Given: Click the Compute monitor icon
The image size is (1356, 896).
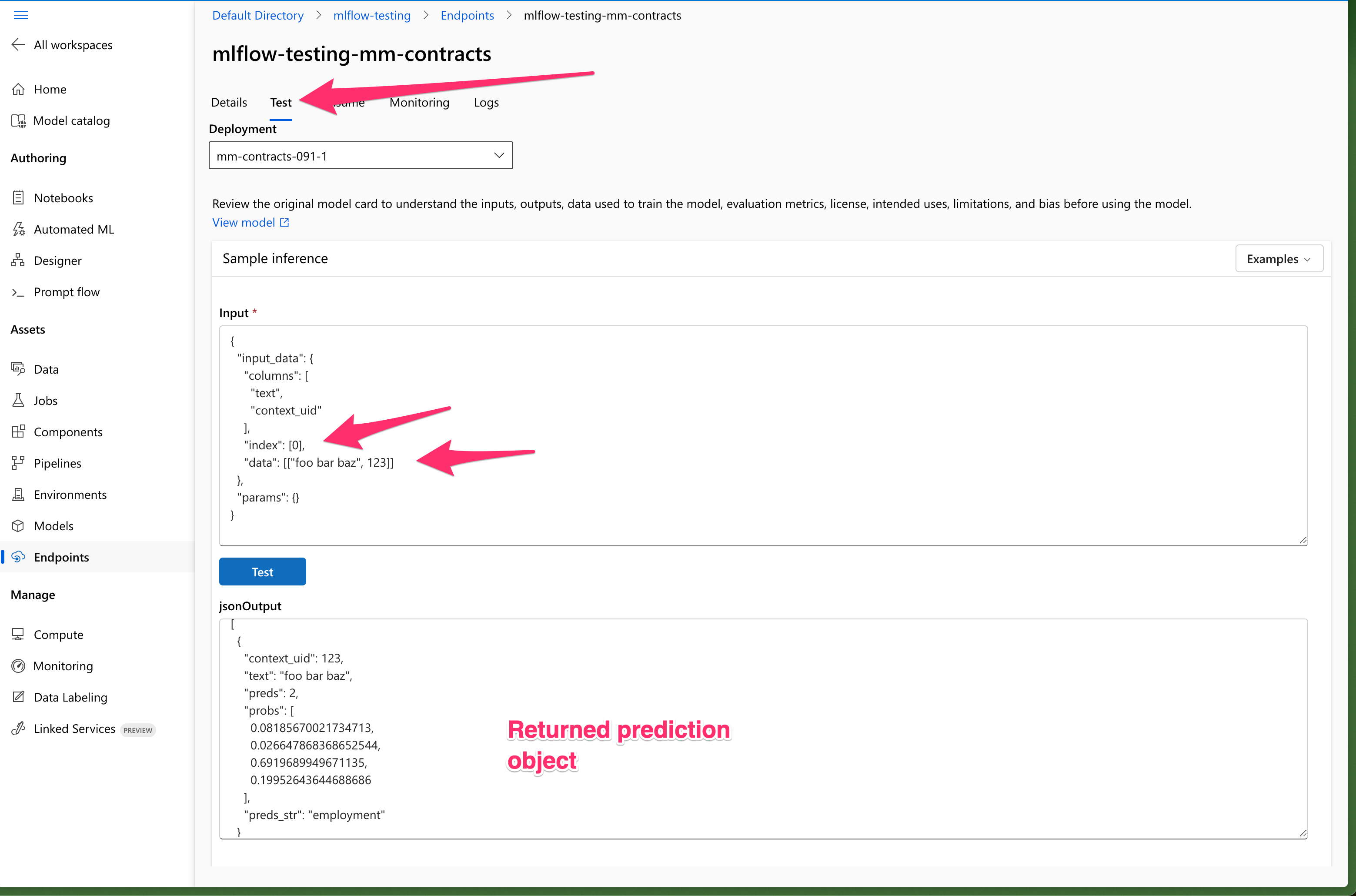Looking at the screenshot, I should pyautogui.click(x=18, y=634).
